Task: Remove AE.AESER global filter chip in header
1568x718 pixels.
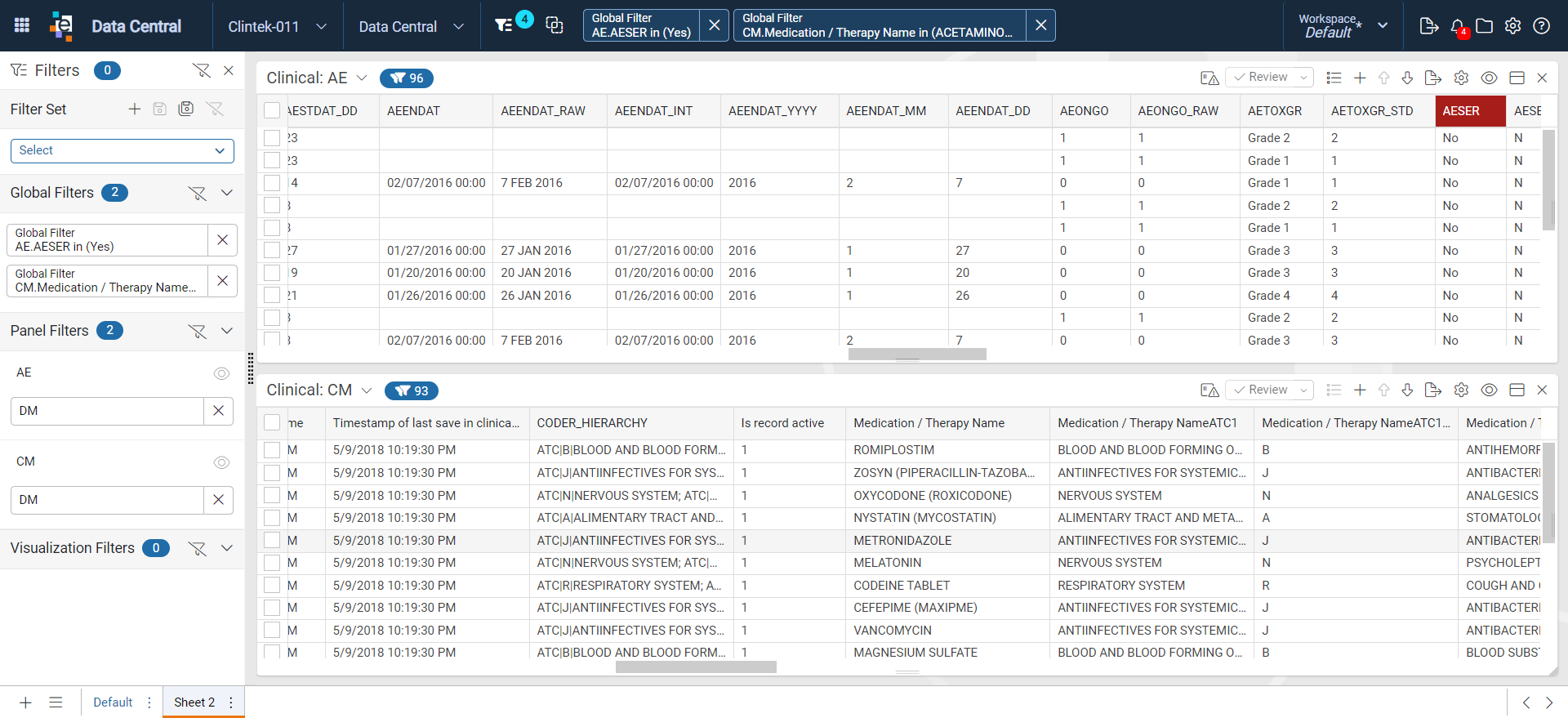Action: click(715, 25)
